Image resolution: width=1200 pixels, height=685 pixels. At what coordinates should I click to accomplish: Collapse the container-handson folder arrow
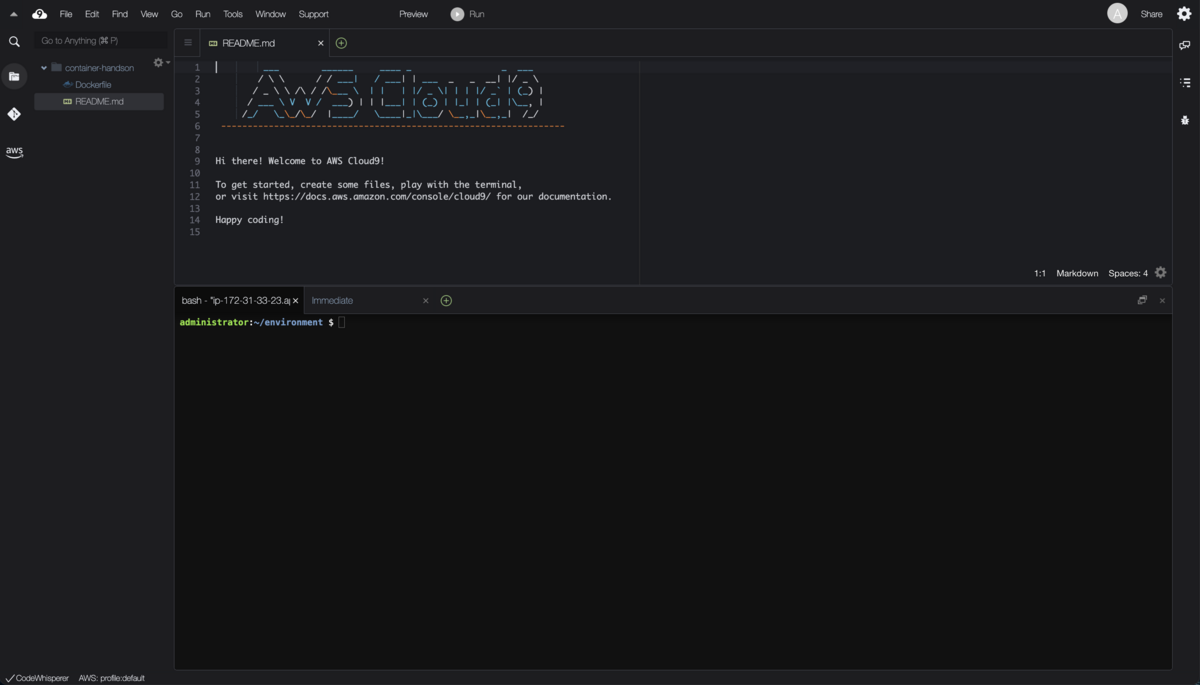click(44, 68)
